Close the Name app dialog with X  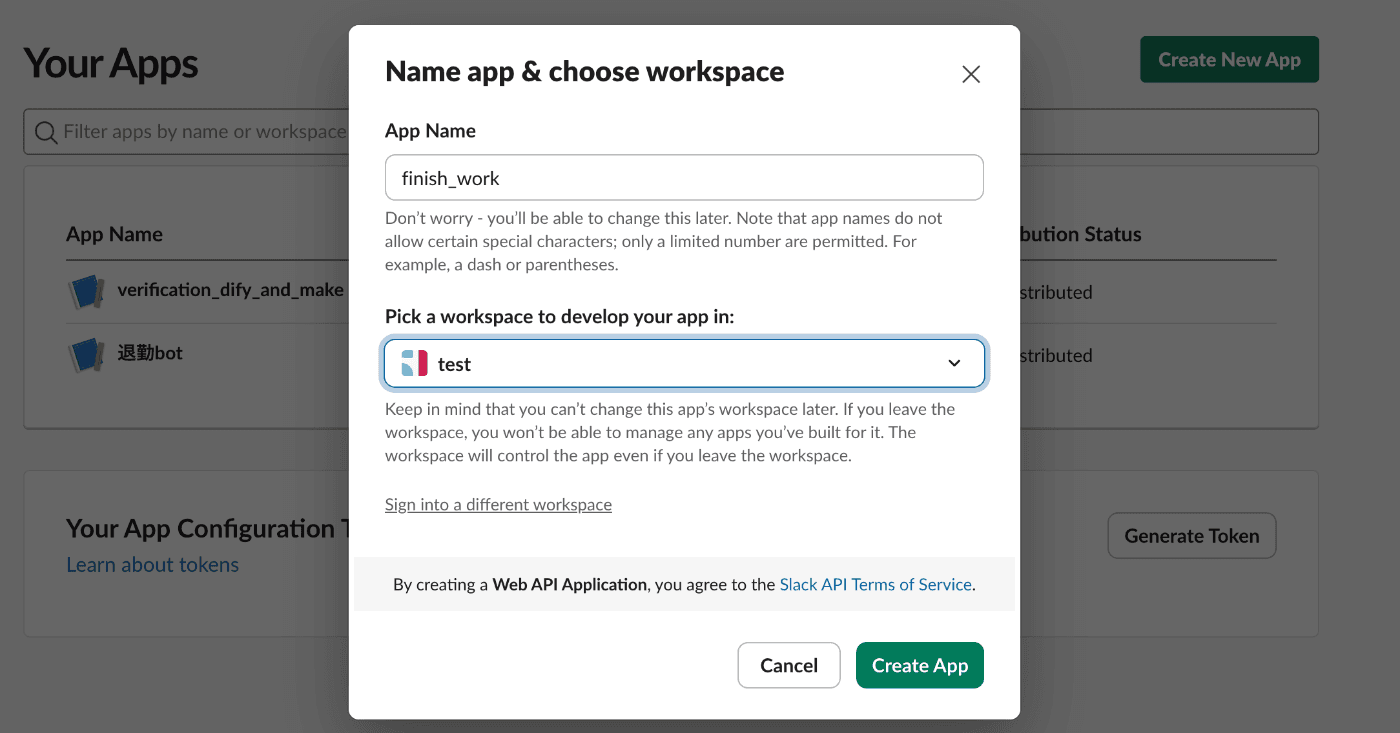970,74
